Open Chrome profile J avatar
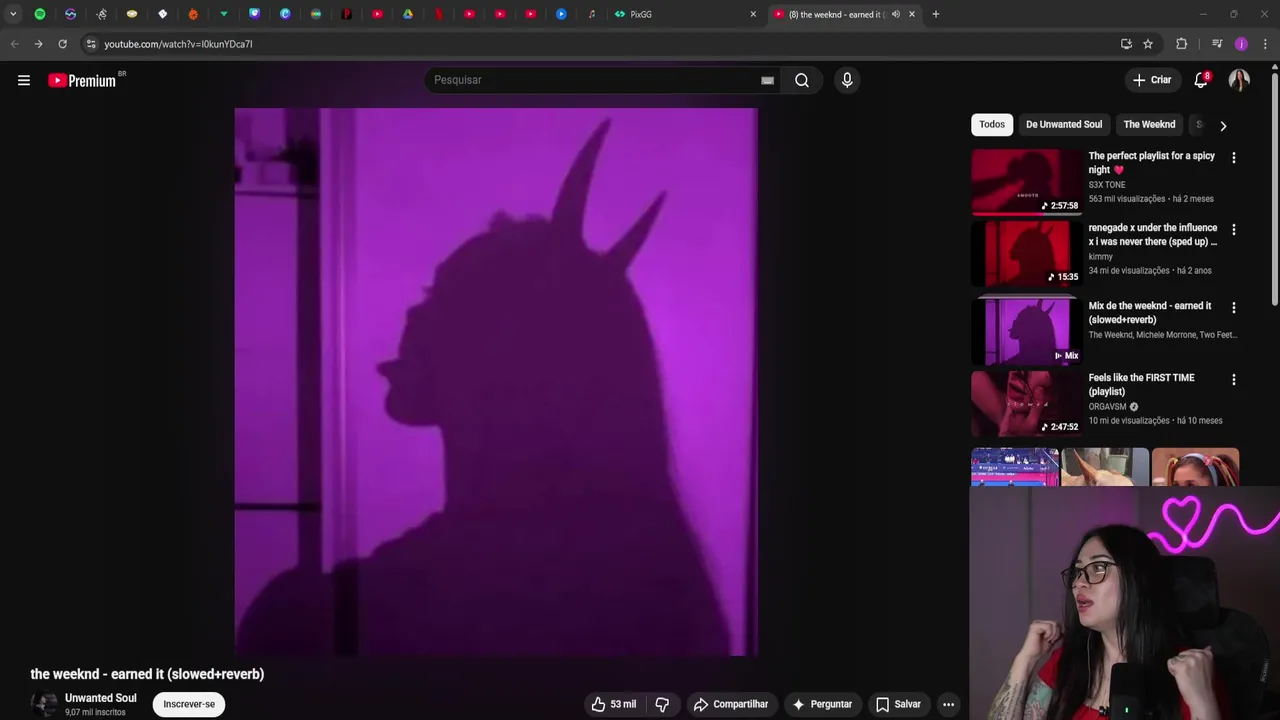Image resolution: width=1280 pixels, height=720 pixels. (1241, 44)
